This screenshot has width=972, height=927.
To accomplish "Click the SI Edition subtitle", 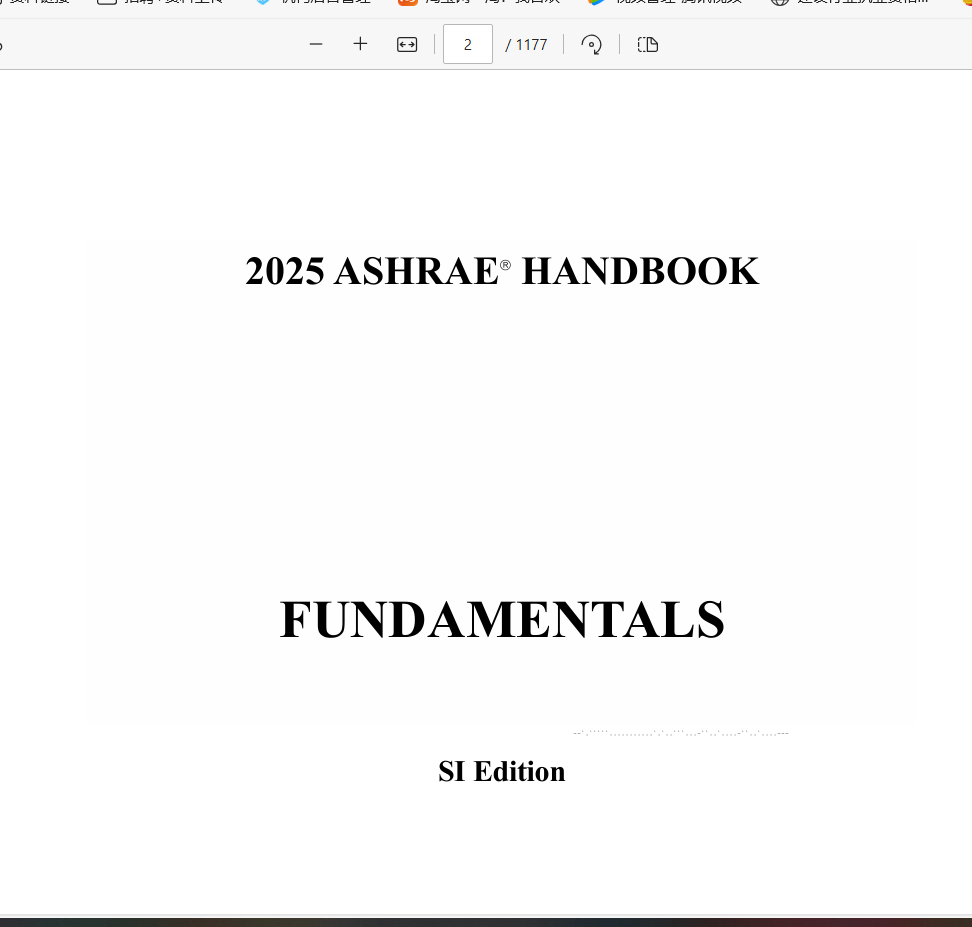I will point(502,771).
